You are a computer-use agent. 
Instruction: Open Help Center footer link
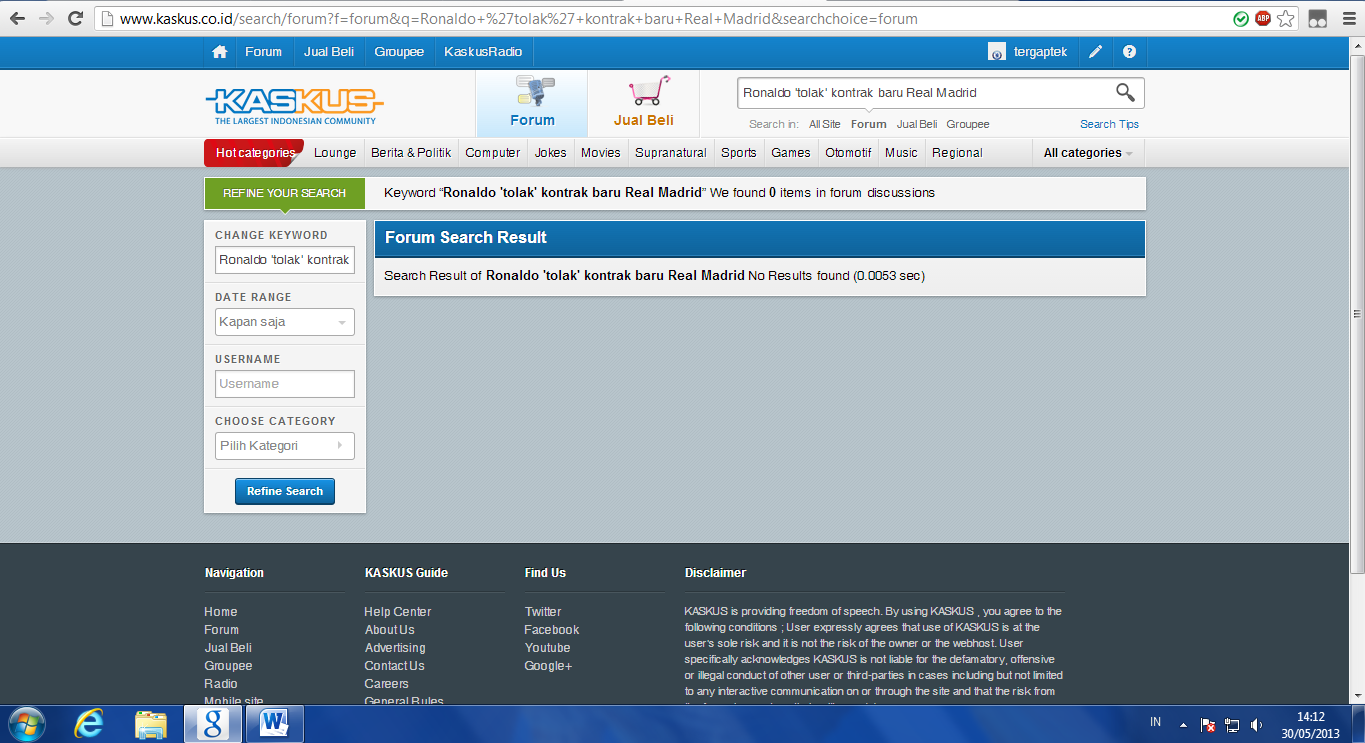coord(398,612)
